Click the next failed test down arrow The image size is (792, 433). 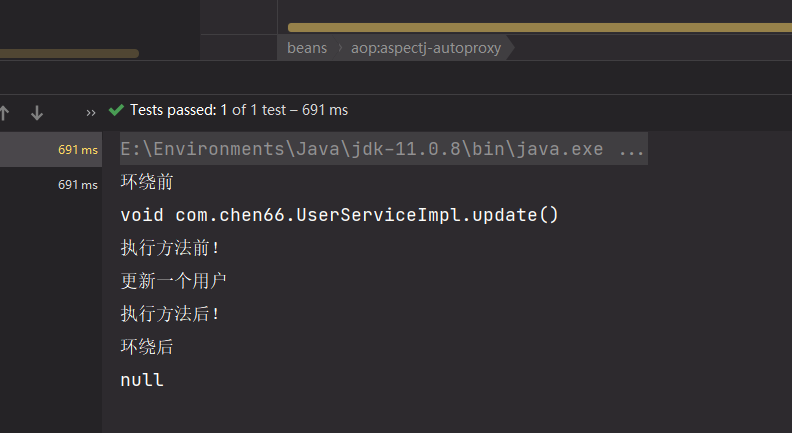point(37,112)
